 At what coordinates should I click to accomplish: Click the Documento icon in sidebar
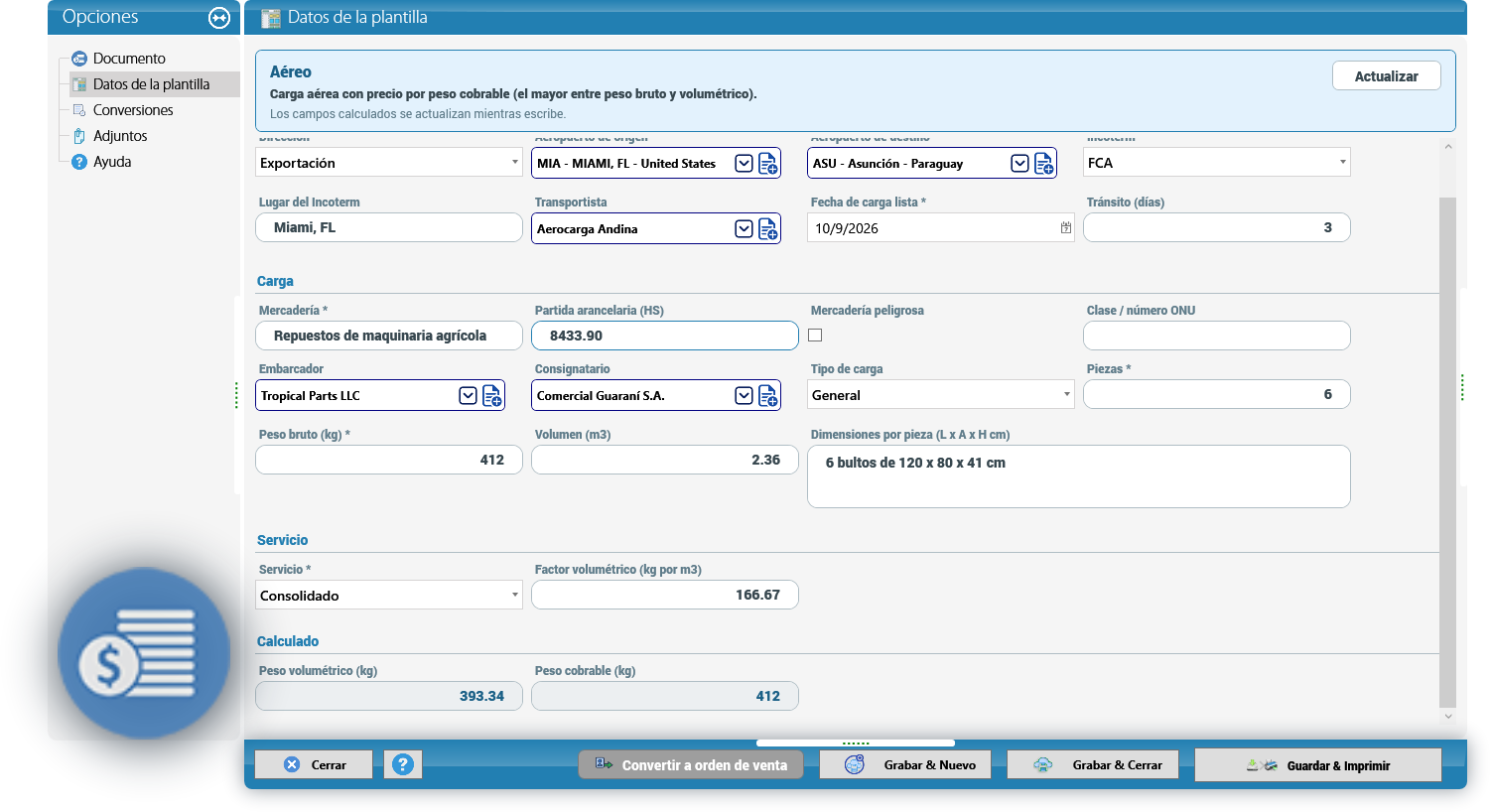(x=79, y=59)
